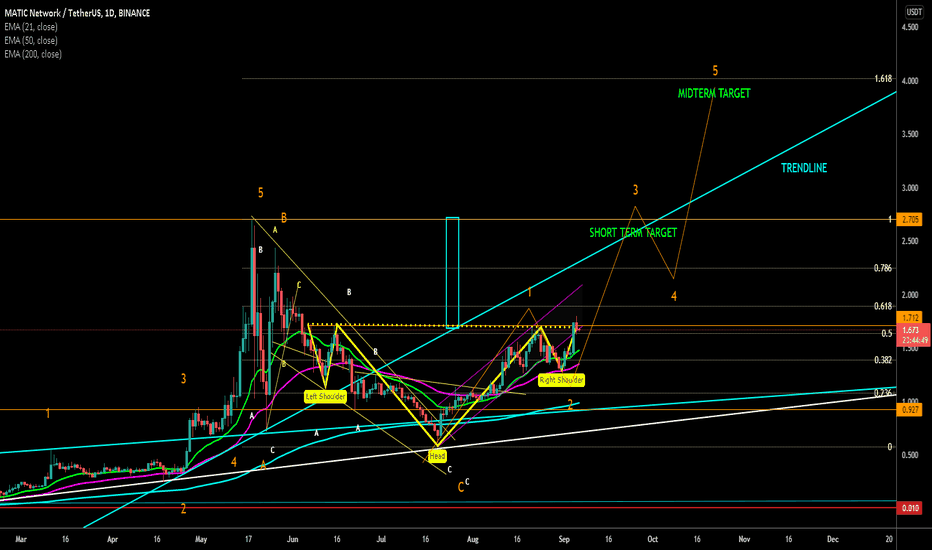Click the USDT currency button
This screenshot has width=932, height=550.
click(x=914, y=12)
